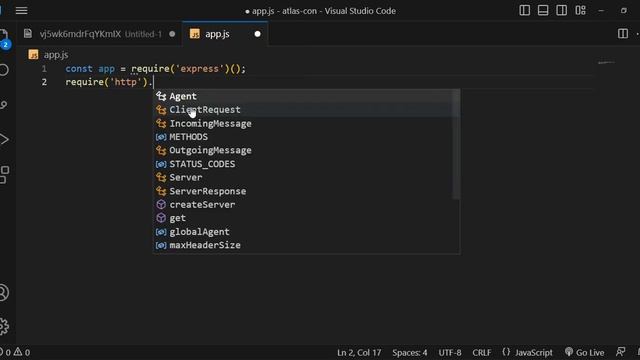Viewport: 640px width, 360px height.
Task: Click line number 1 in gutter
Action: point(44,69)
